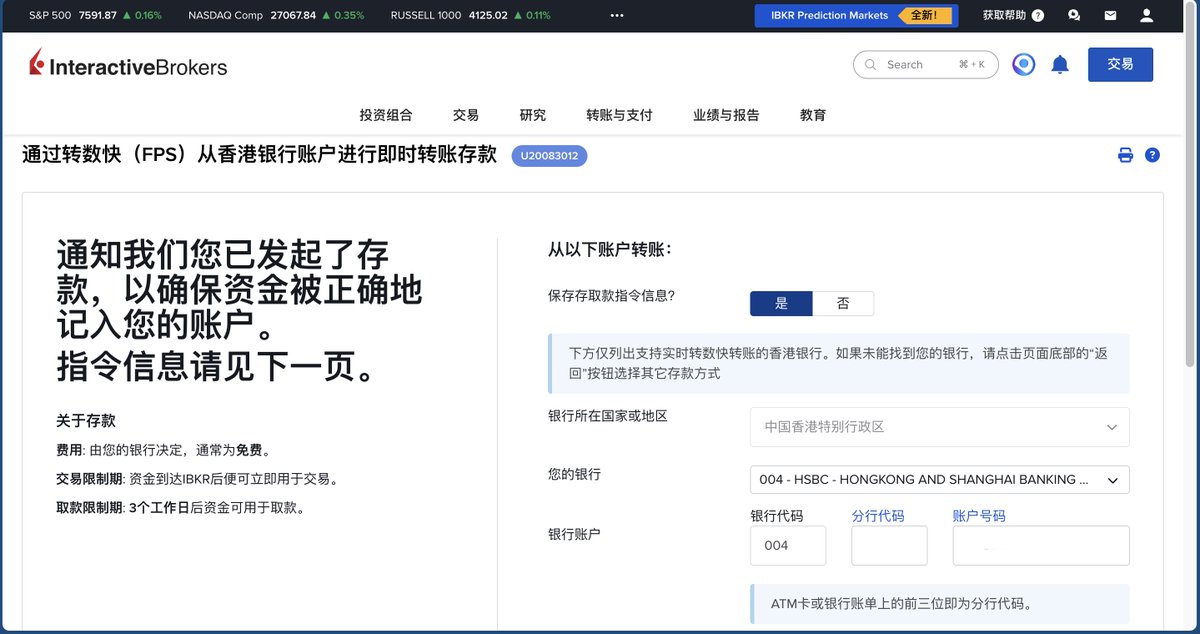
Task: Open the 投资组合 menu
Action: (x=386, y=115)
